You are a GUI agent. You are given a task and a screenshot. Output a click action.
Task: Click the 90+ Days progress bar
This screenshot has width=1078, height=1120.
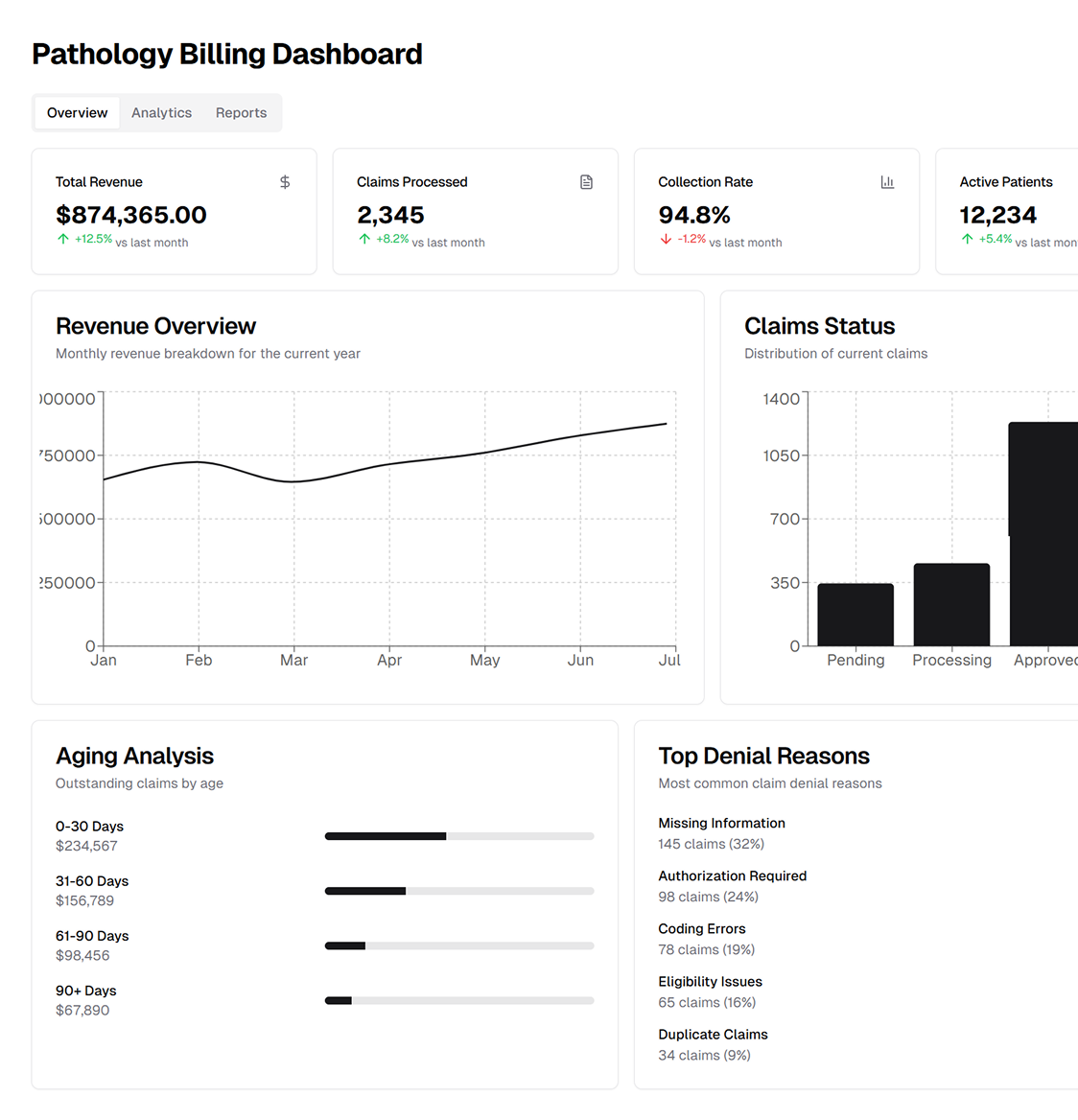tap(458, 1000)
